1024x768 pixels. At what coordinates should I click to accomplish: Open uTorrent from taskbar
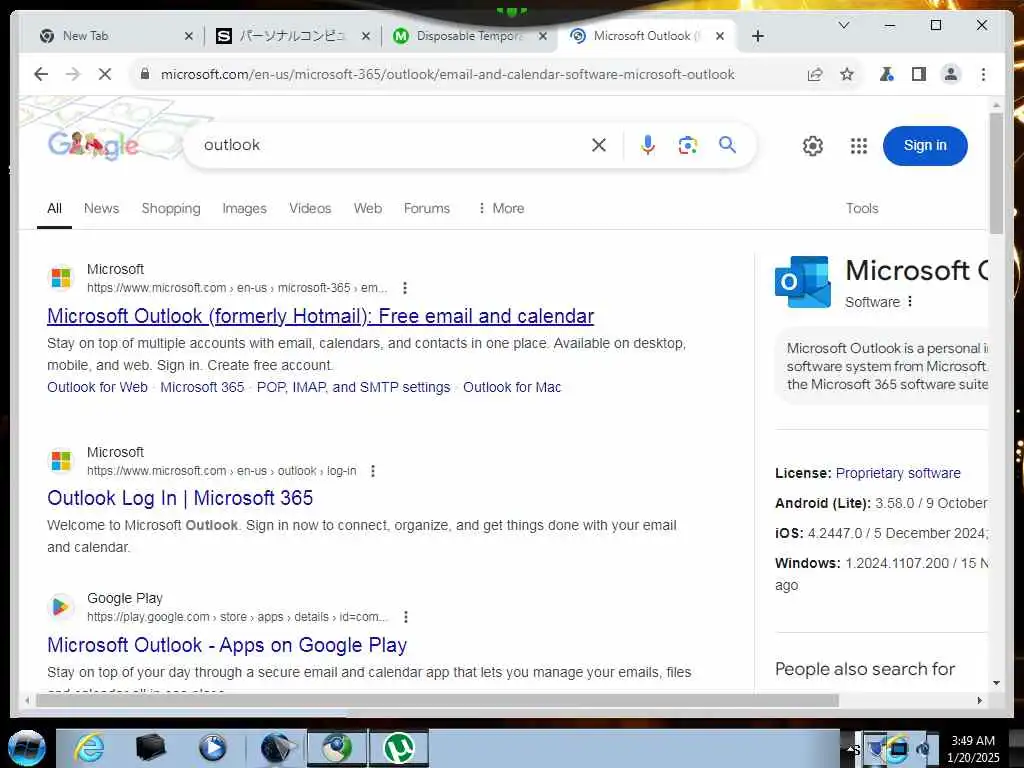[399, 748]
